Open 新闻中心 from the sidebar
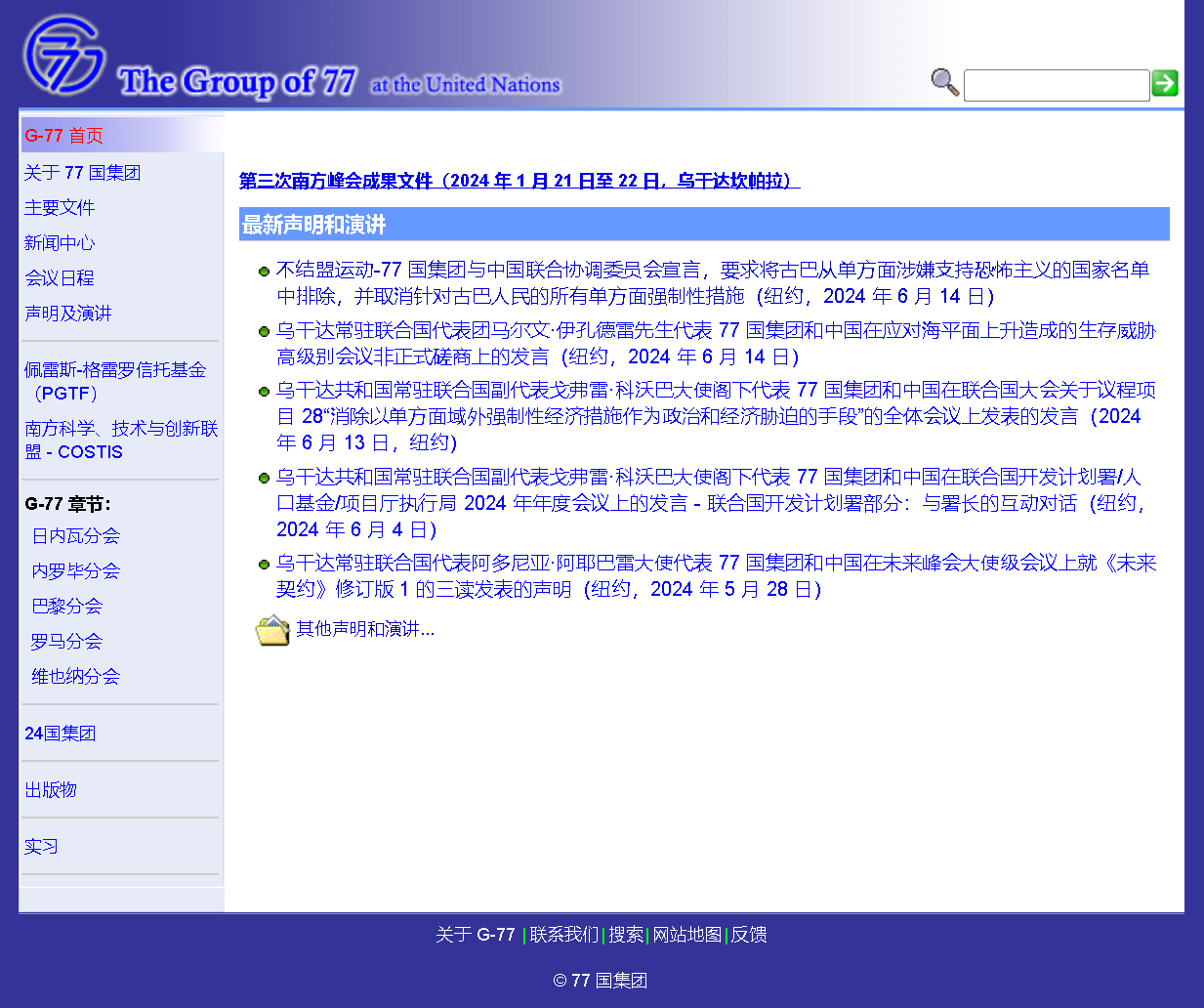Image resolution: width=1204 pixels, height=1008 pixels. tap(60, 243)
